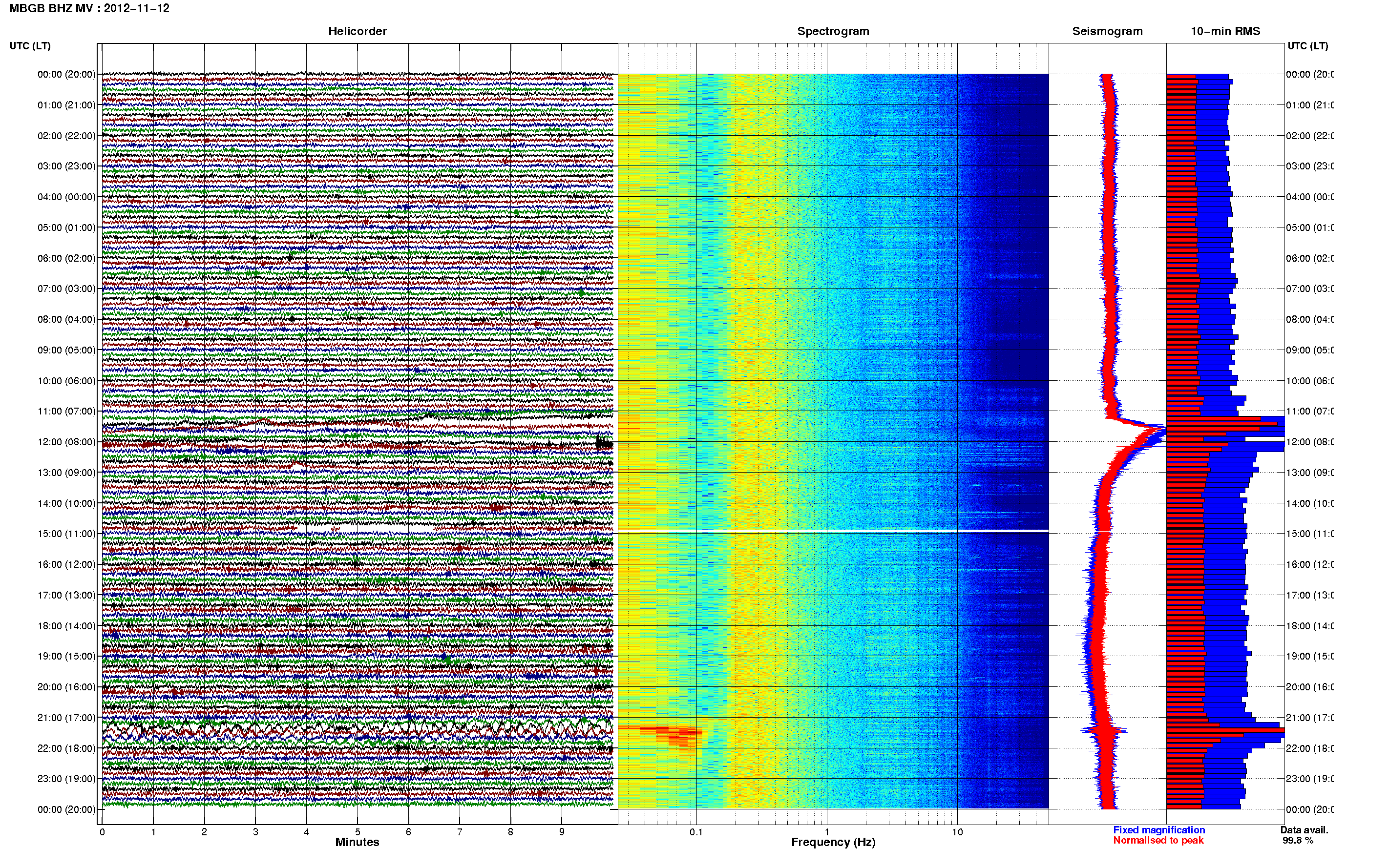
Task: Click the '2' tick on Minutes axis
Action: click(x=205, y=832)
